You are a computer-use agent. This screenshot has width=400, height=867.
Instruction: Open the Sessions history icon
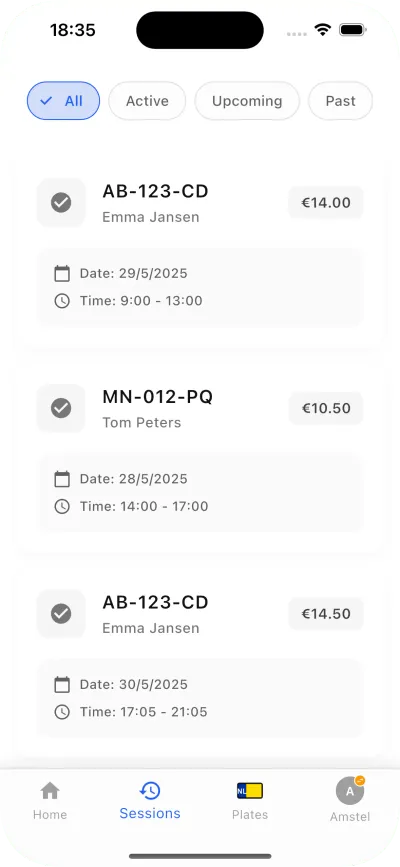[x=150, y=790]
